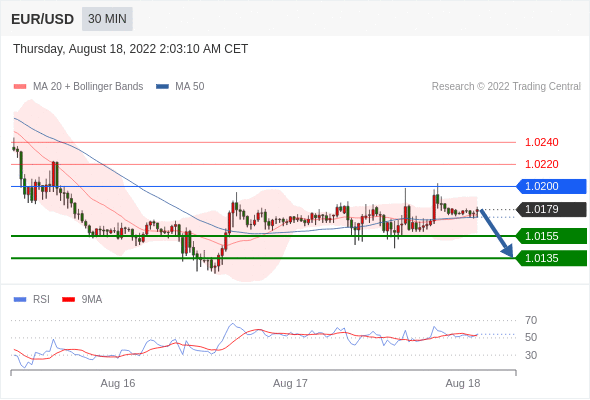The height and width of the screenshot is (400, 590).
Task: Toggle the MA 50 legend label
Action: (x=190, y=87)
